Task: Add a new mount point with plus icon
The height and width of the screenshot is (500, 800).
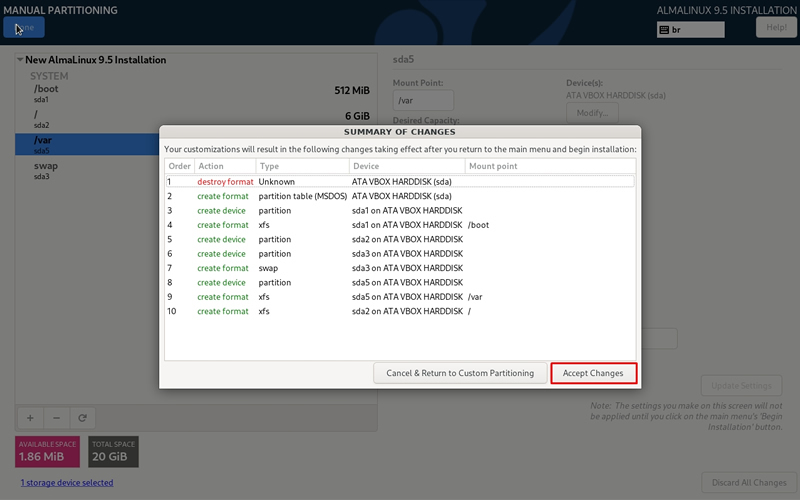Action: pyautogui.click(x=30, y=418)
